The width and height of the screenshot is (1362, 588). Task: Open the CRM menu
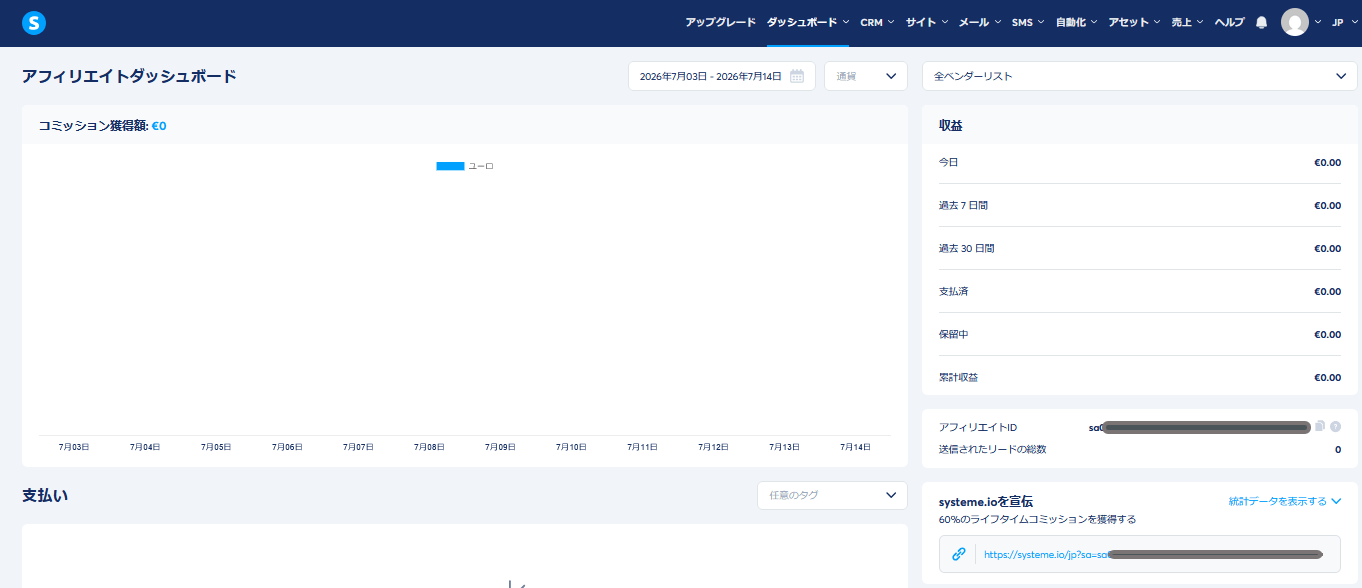pyautogui.click(x=877, y=22)
